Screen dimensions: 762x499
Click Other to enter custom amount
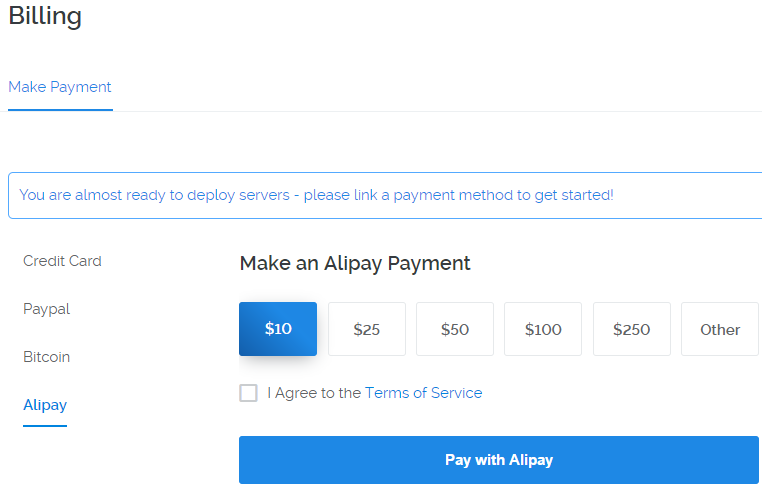[x=720, y=329]
